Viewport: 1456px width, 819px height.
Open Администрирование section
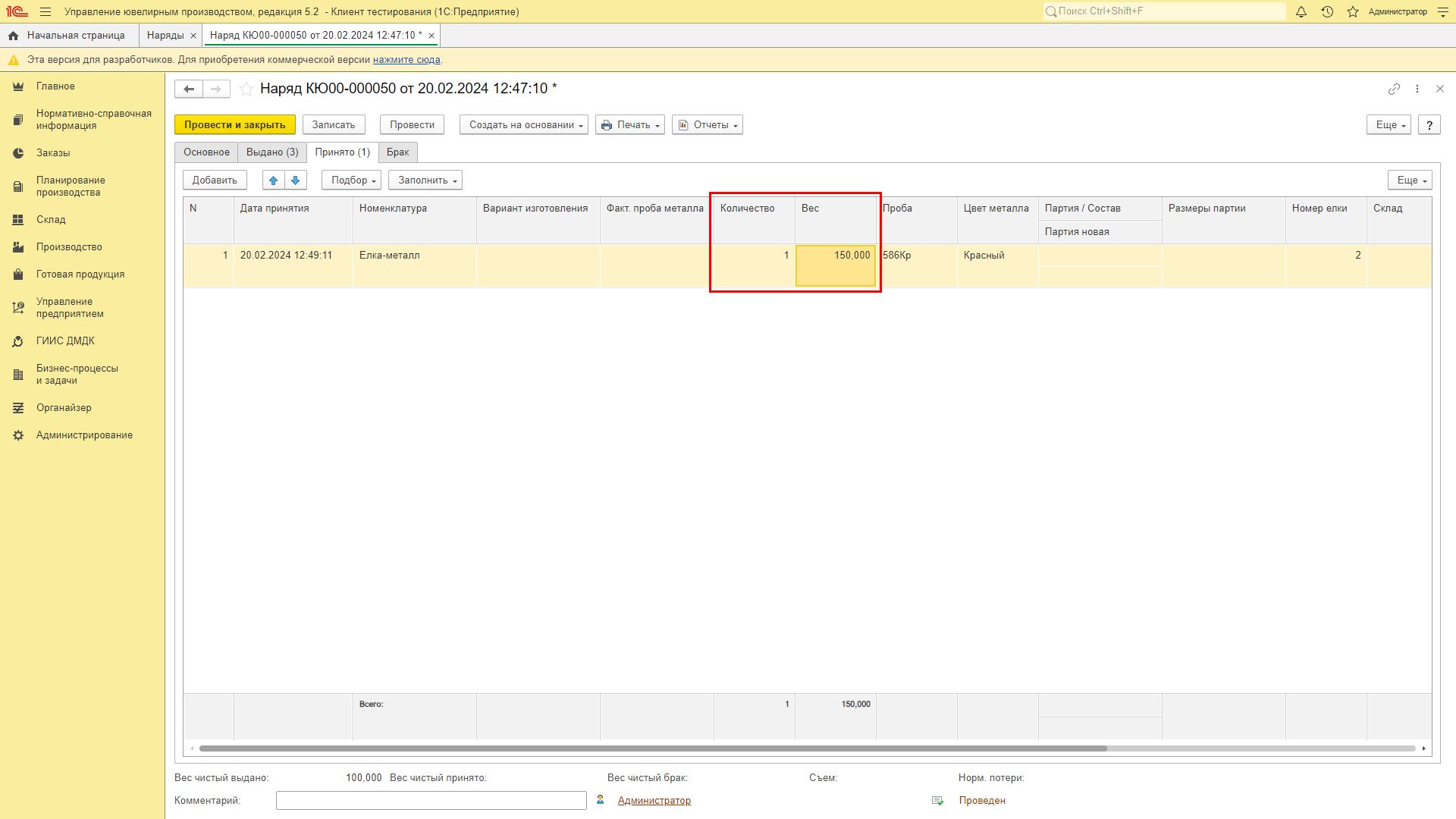pos(82,435)
